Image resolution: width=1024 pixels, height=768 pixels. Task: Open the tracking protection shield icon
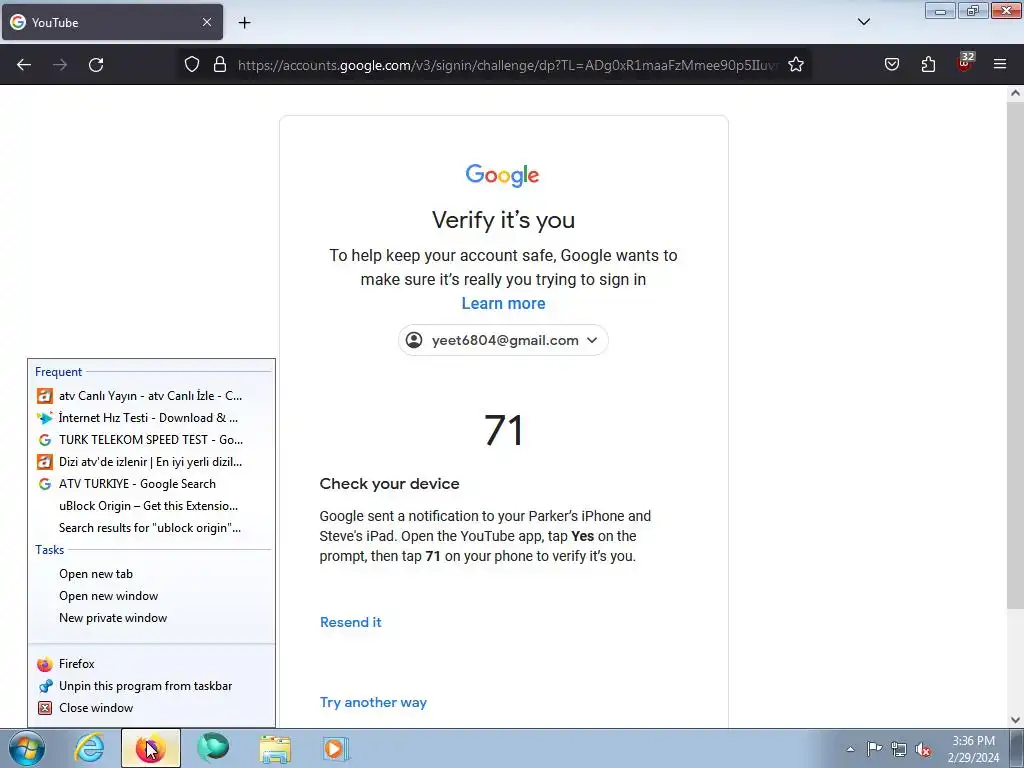(x=191, y=65)
